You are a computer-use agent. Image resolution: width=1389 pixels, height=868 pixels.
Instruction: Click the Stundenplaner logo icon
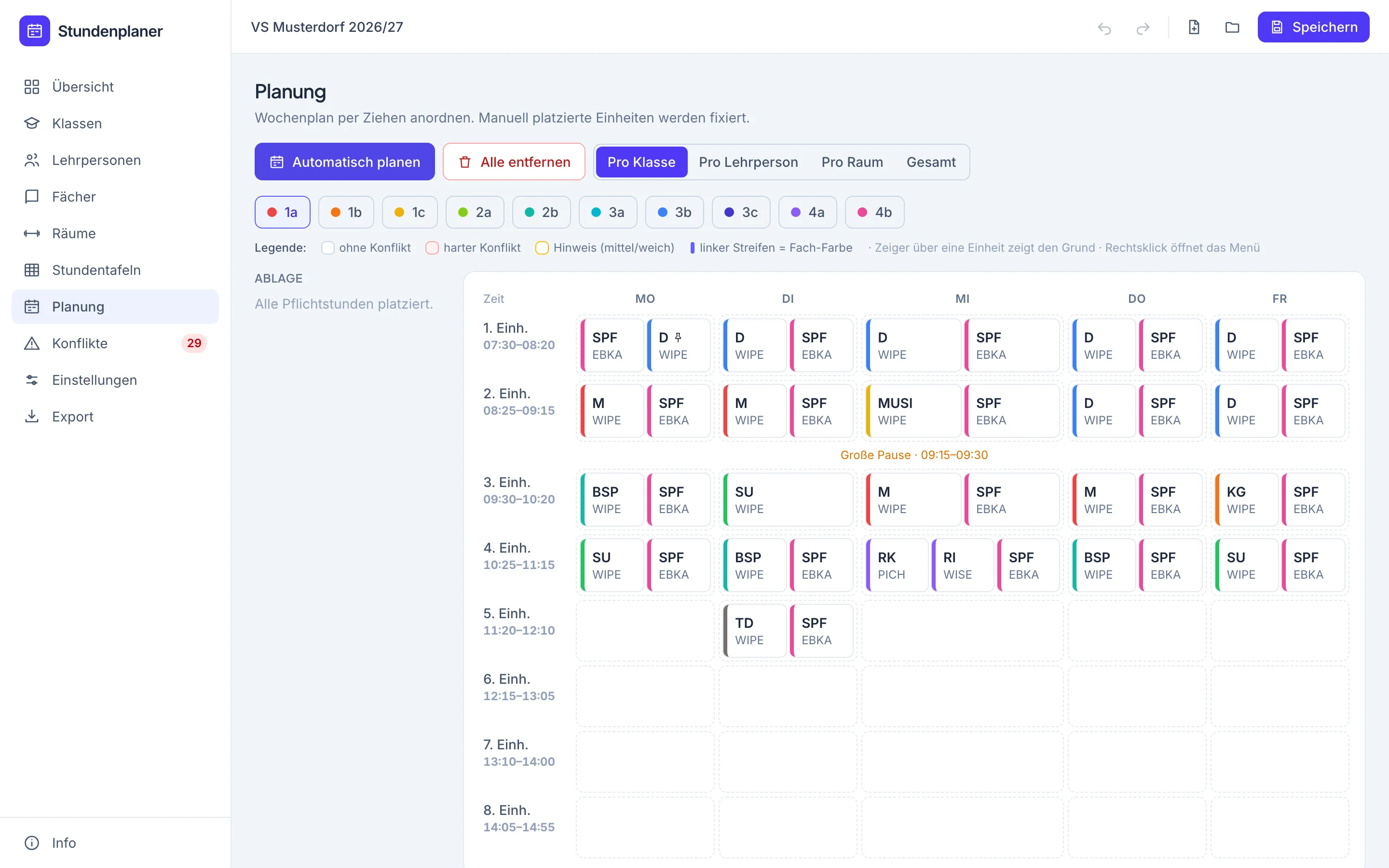tap(34, 31)
